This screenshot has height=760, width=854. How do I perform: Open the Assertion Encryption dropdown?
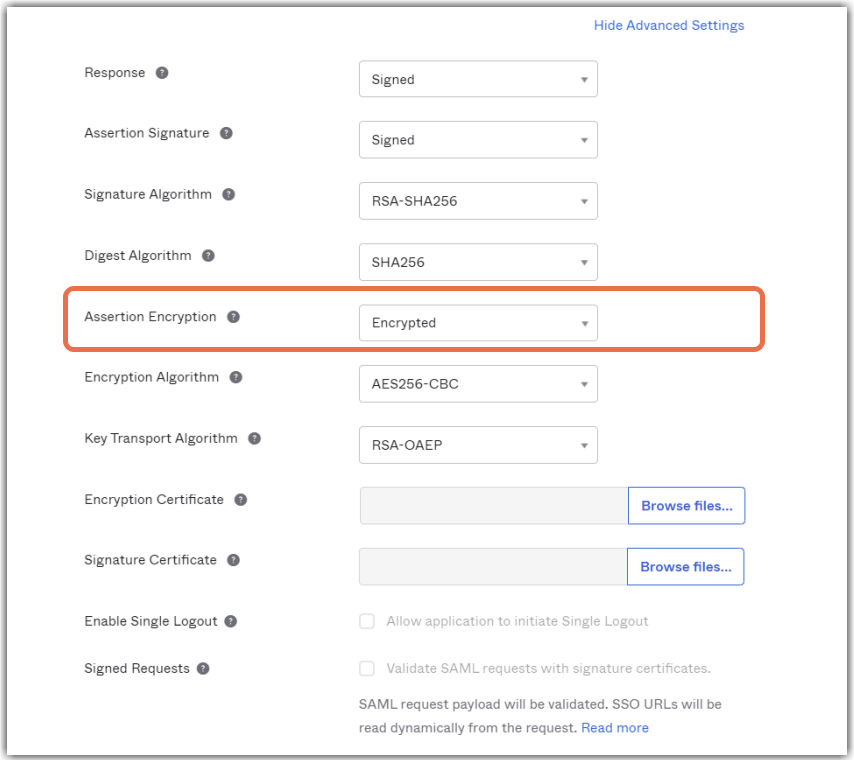click(478, 323)
